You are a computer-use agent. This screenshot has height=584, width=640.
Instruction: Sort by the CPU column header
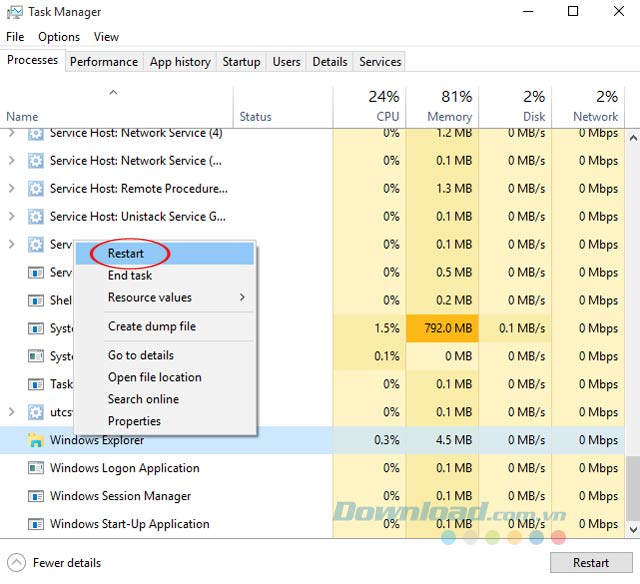coord(369,108)
